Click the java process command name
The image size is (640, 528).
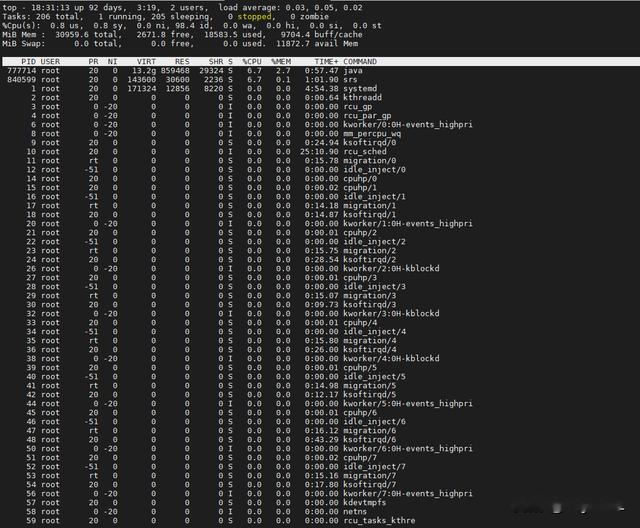[x=353, y=71]
